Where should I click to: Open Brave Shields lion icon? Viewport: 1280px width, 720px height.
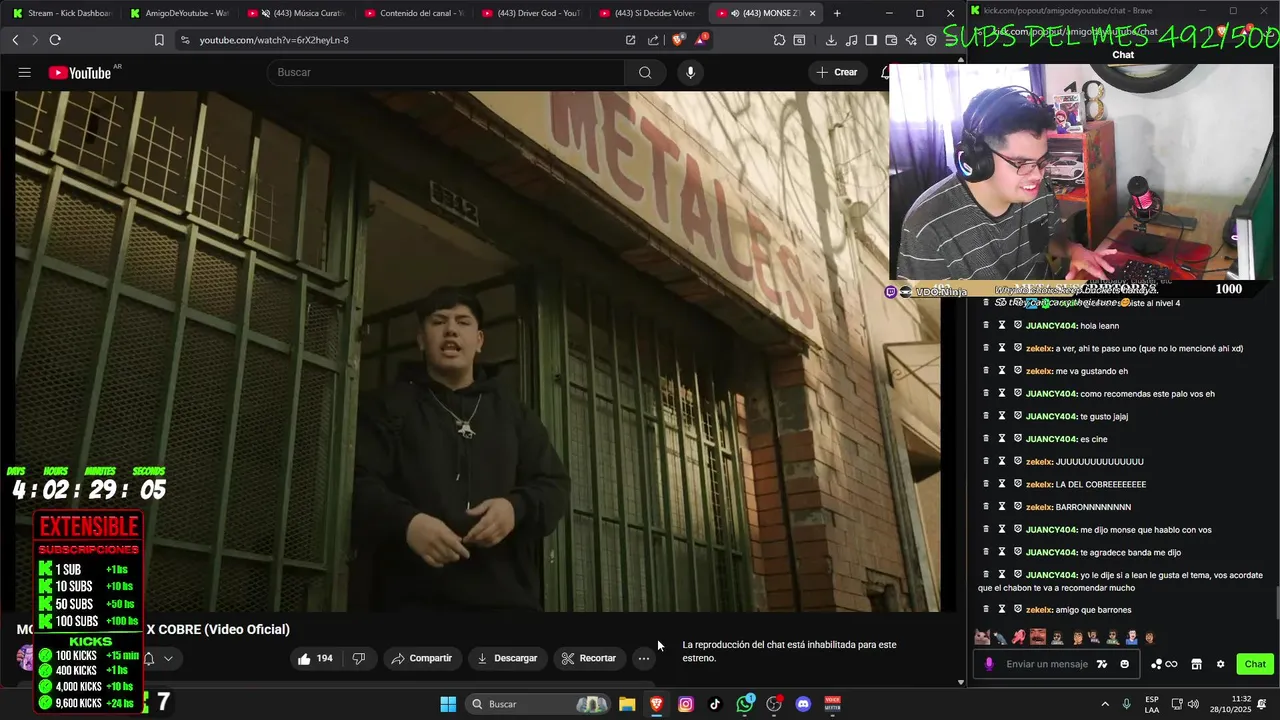tap(678, 40)
